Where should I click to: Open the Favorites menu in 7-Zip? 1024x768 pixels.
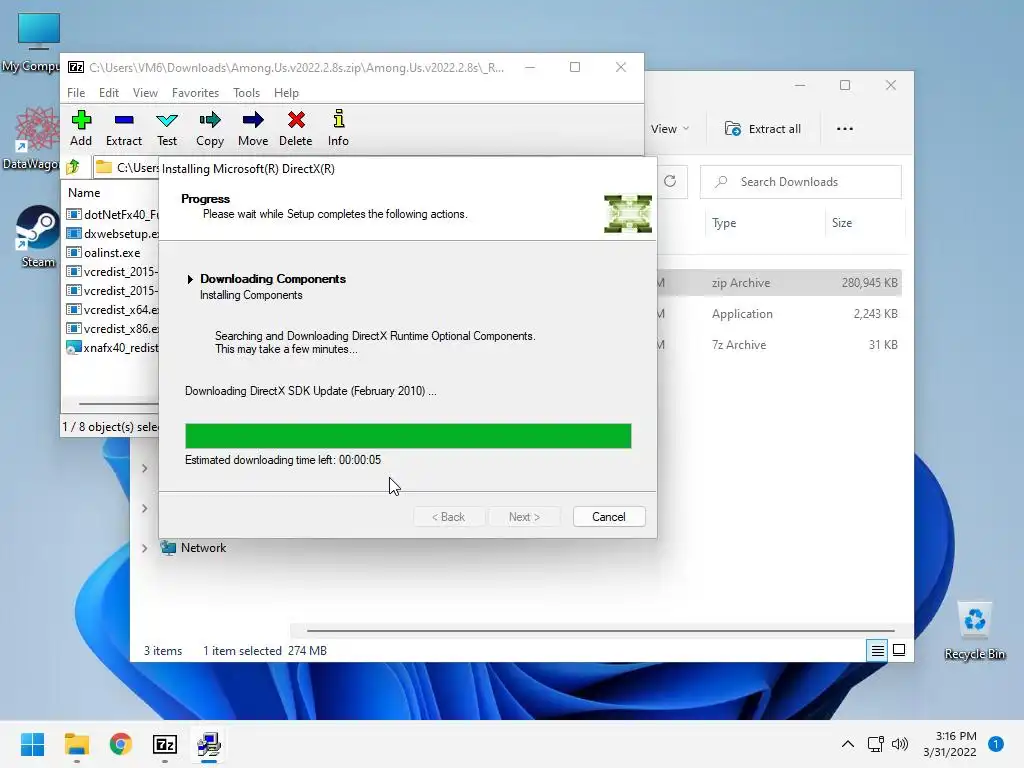click(195, 93)
